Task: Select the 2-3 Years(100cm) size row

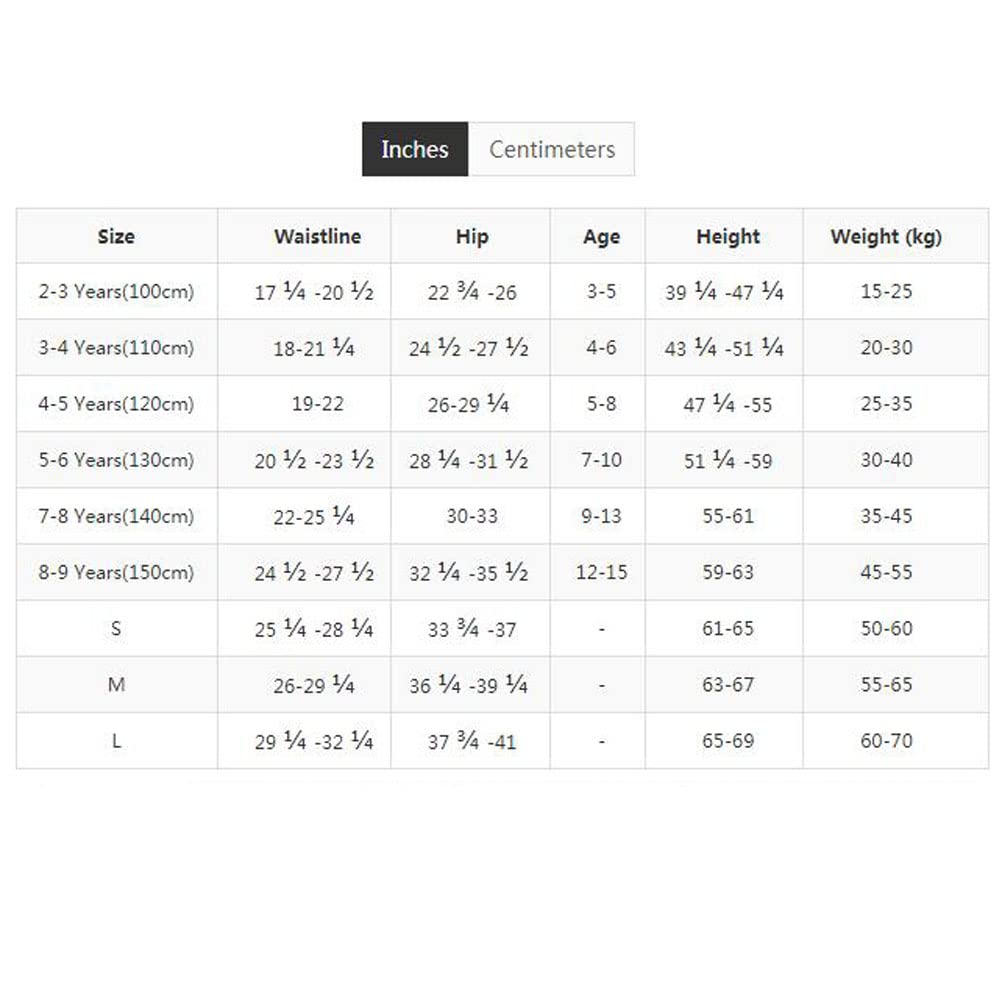Action: point(502,291)
